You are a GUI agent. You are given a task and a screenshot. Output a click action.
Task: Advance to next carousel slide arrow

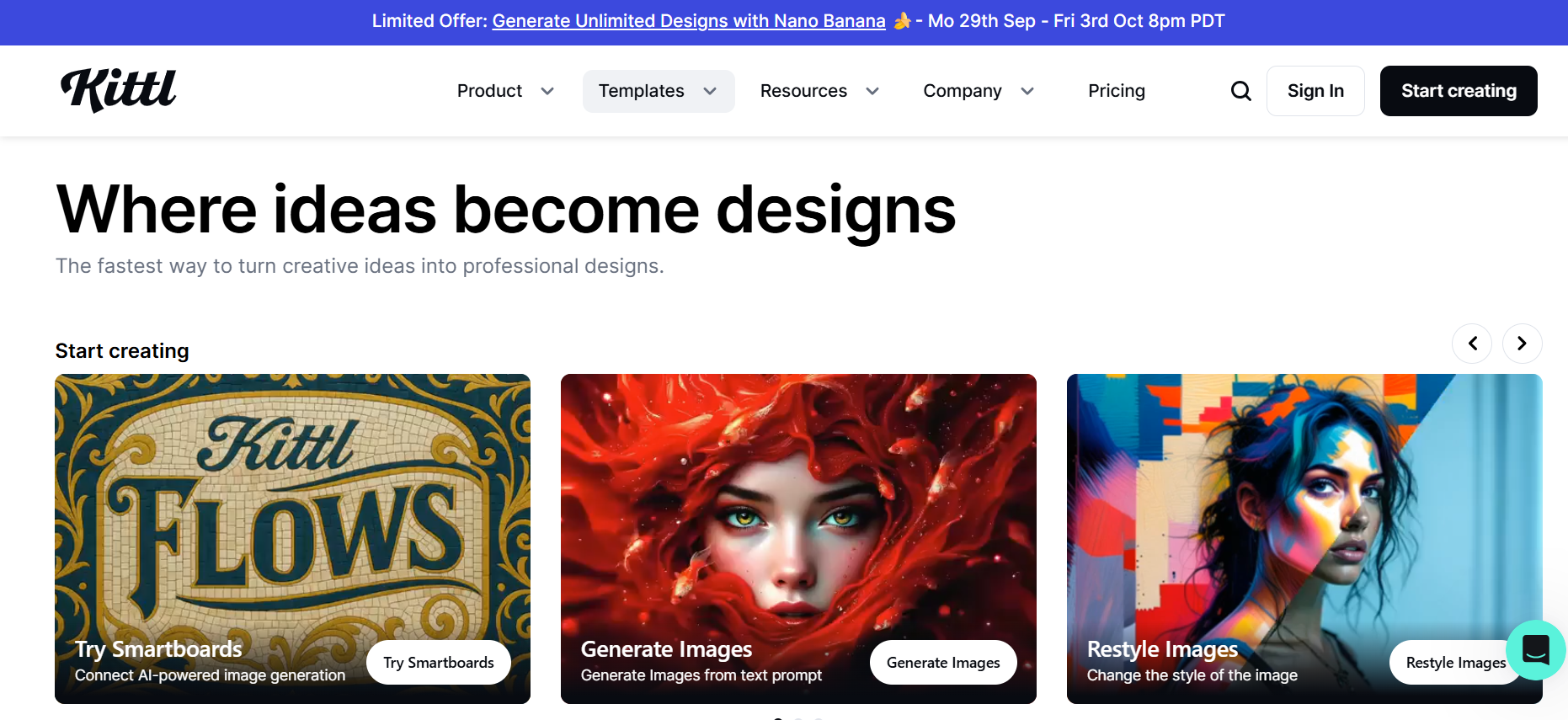1522,344
